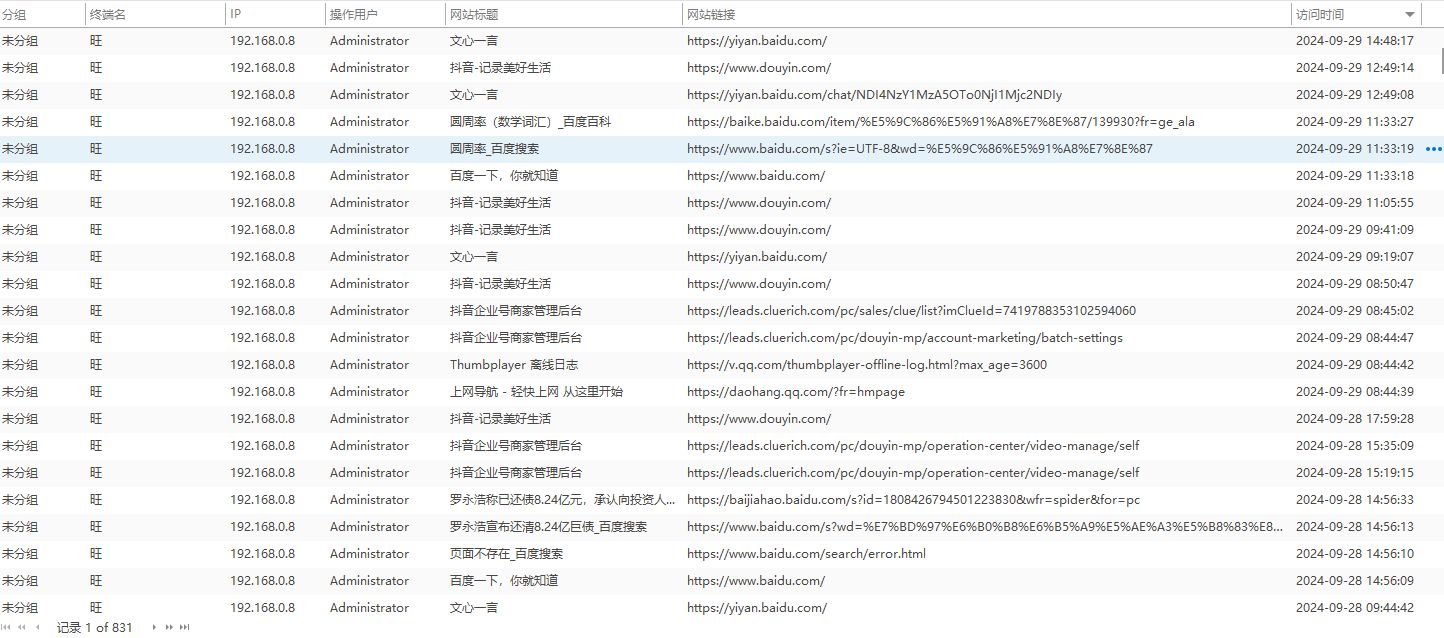
Task: Click the baike.baidu.com item link cell
Action: click(940, 122)
